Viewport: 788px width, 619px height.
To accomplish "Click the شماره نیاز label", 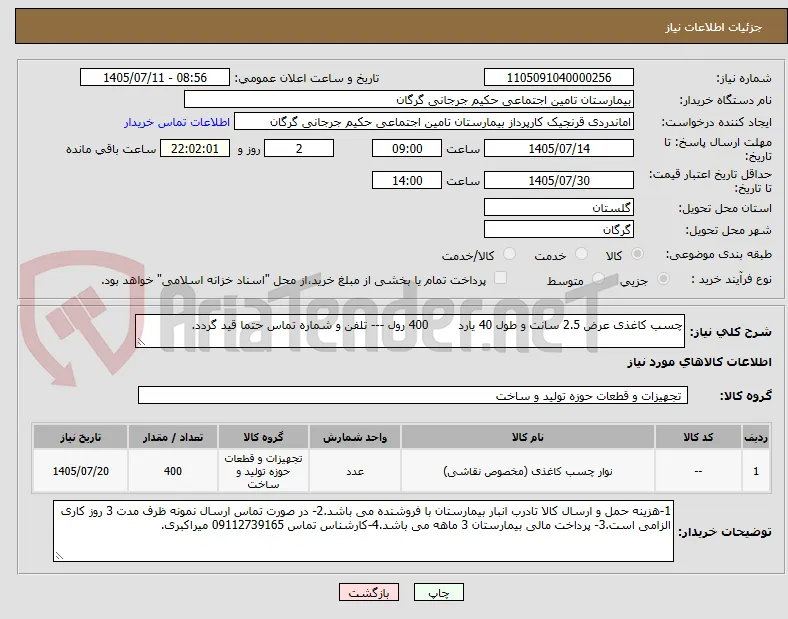I will click(744, 78).
